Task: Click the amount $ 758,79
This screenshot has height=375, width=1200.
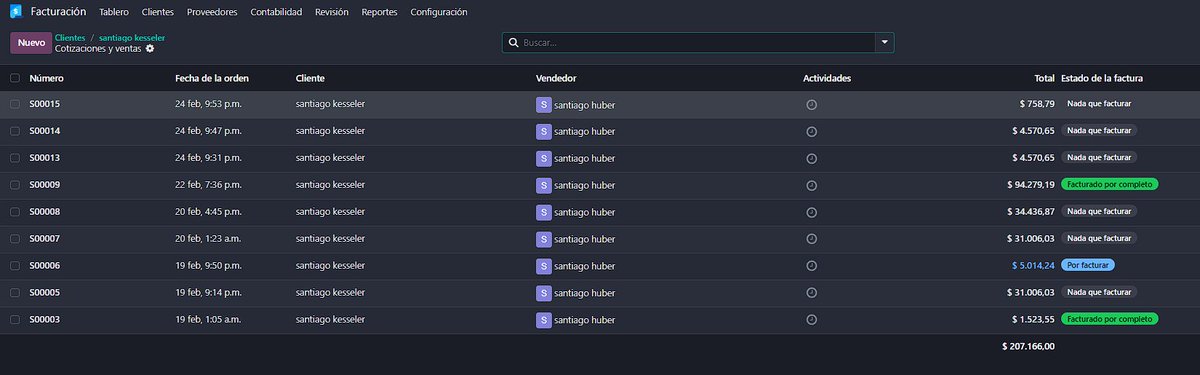Action: pos(1036,104)
